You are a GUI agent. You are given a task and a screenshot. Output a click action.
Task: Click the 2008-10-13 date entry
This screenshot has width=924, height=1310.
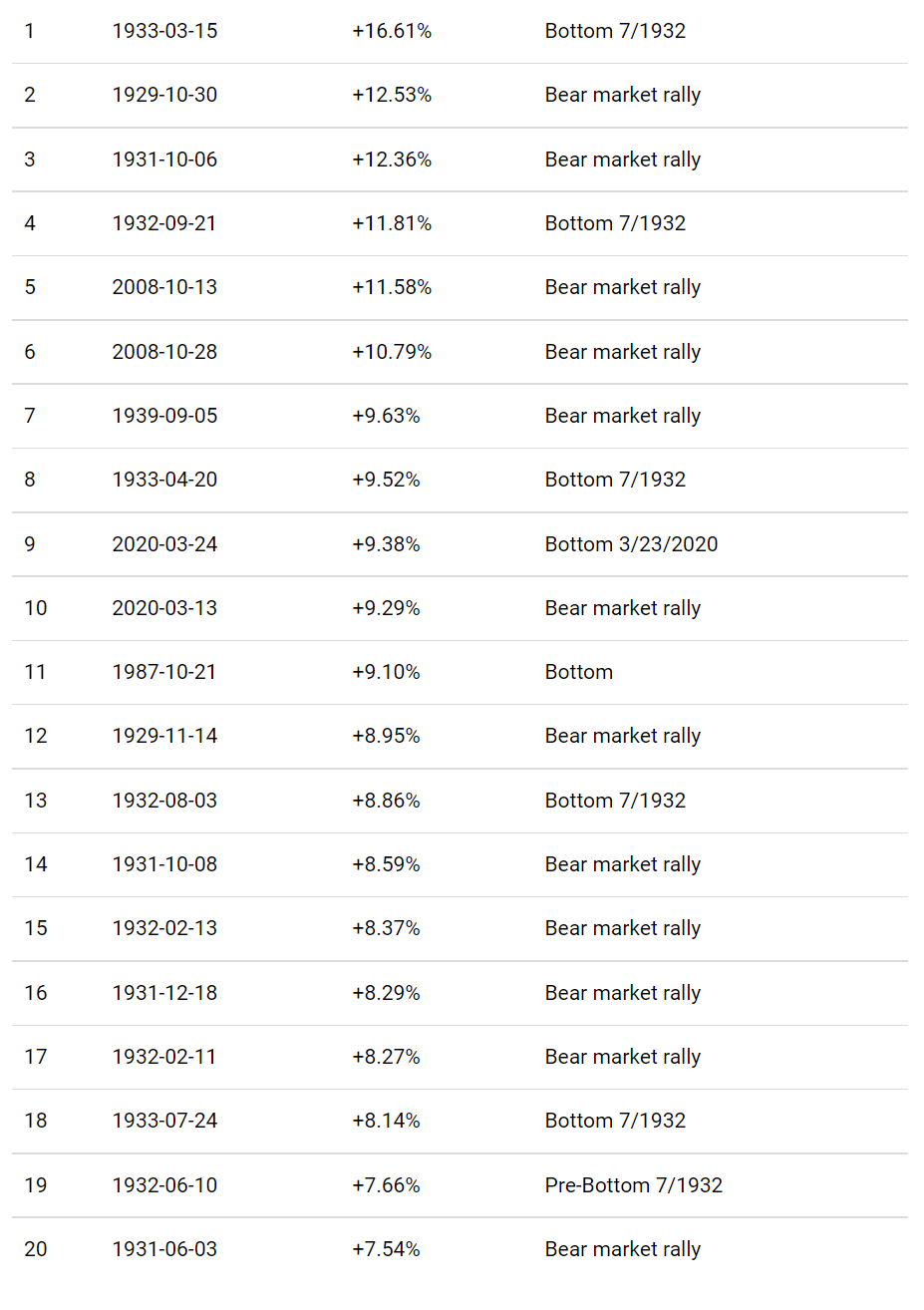164,287
